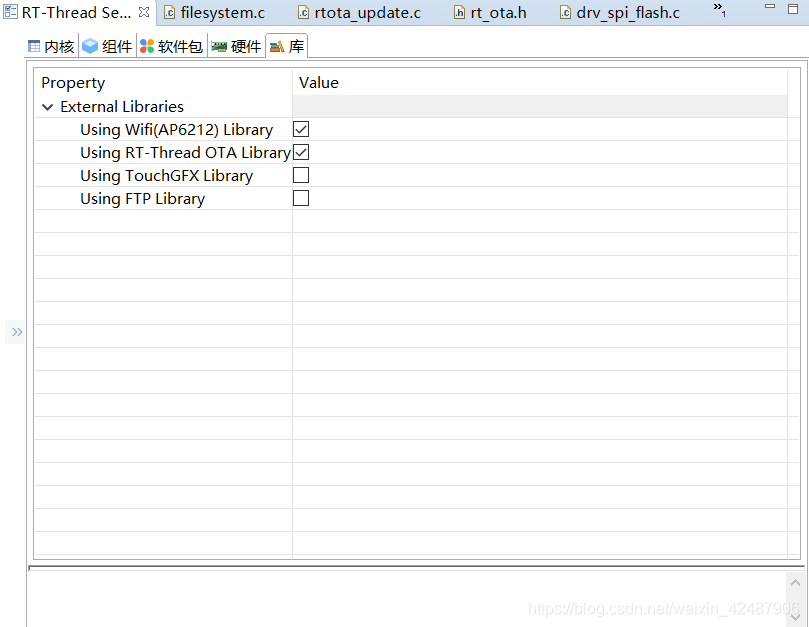Select the Using Wifi(AP6212) Library row text

click(176, 130)
